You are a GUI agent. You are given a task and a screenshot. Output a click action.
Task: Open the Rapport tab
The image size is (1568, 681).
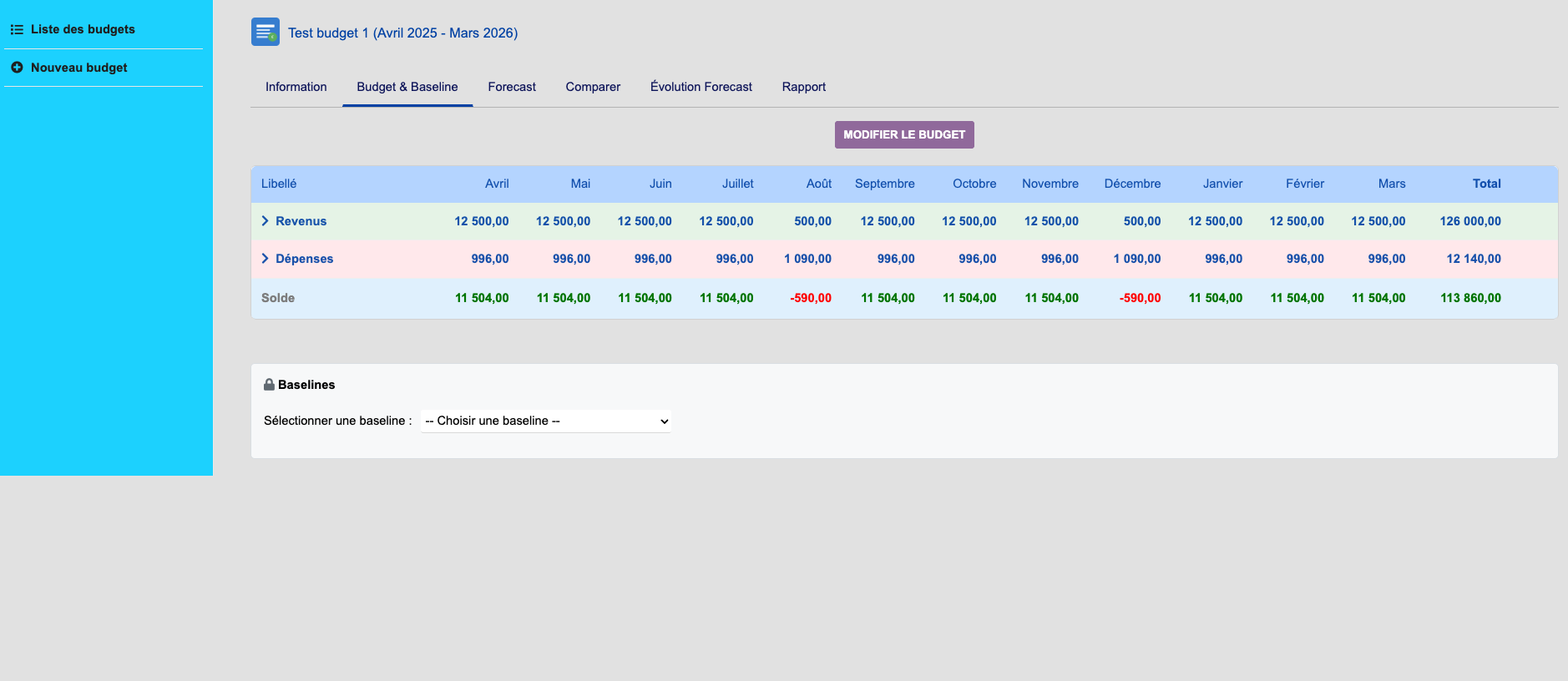[803, 87]
